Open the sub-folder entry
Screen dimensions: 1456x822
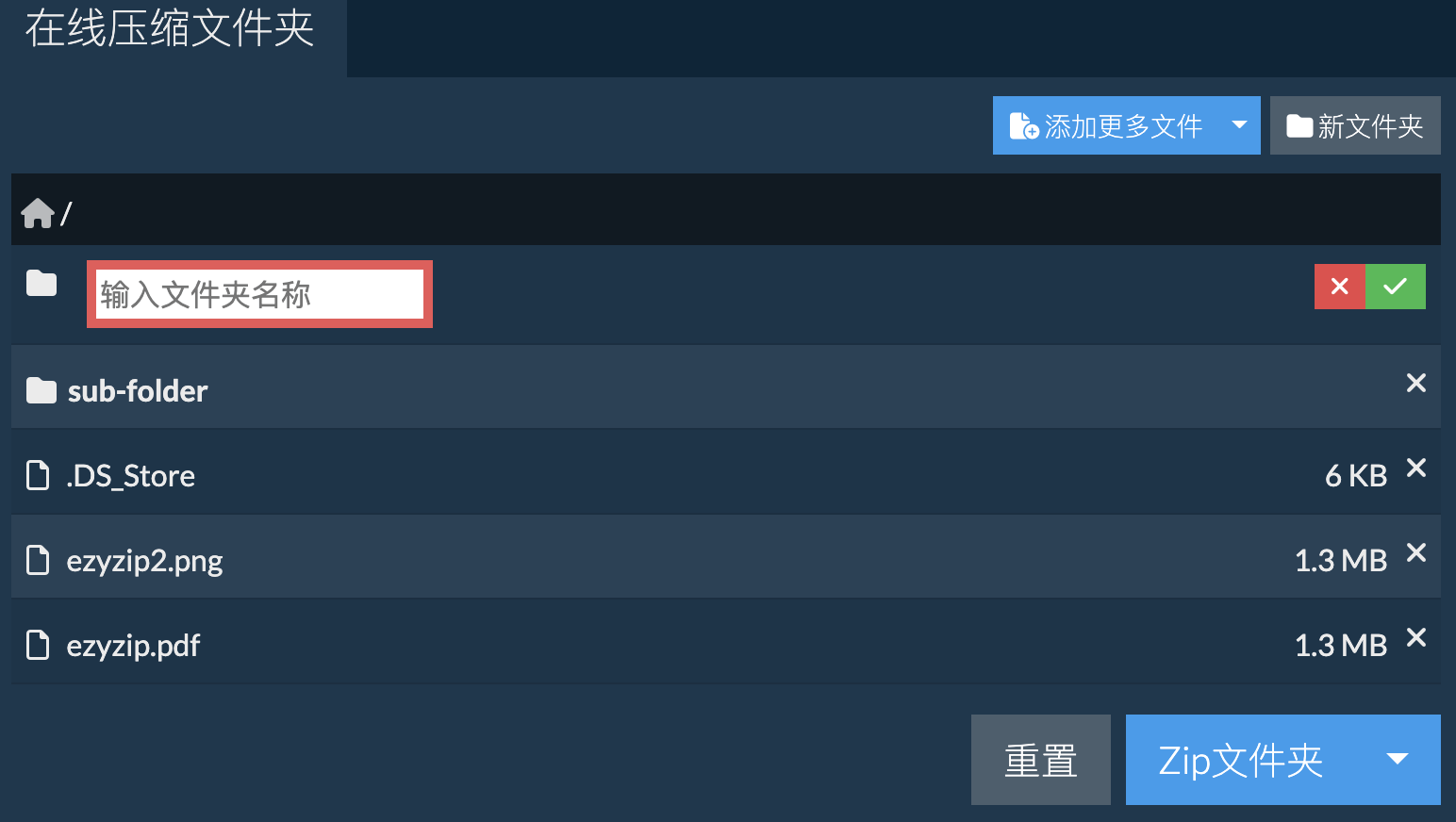coord(138,391)
